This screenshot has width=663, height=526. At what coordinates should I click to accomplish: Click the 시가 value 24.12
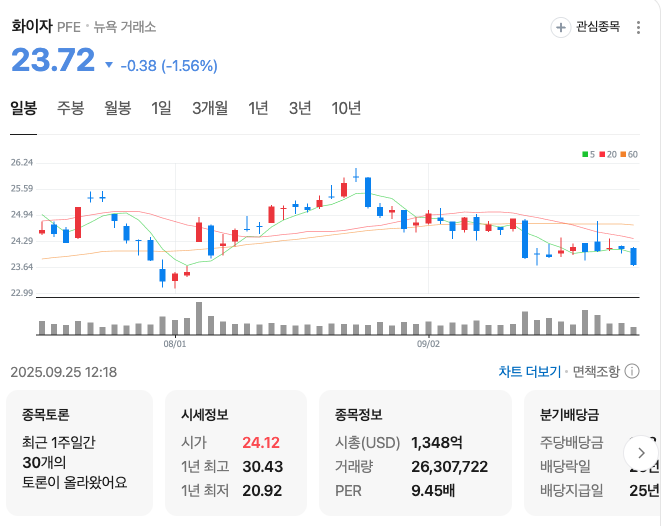coord(261,443)
